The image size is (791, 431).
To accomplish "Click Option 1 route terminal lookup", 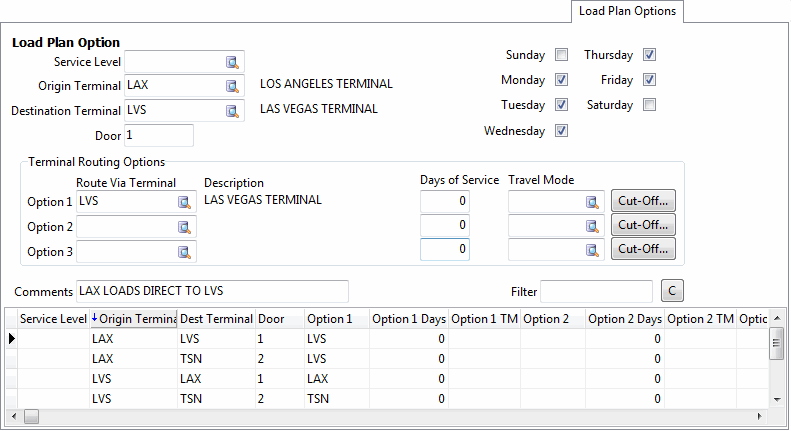I will [184, 201].
